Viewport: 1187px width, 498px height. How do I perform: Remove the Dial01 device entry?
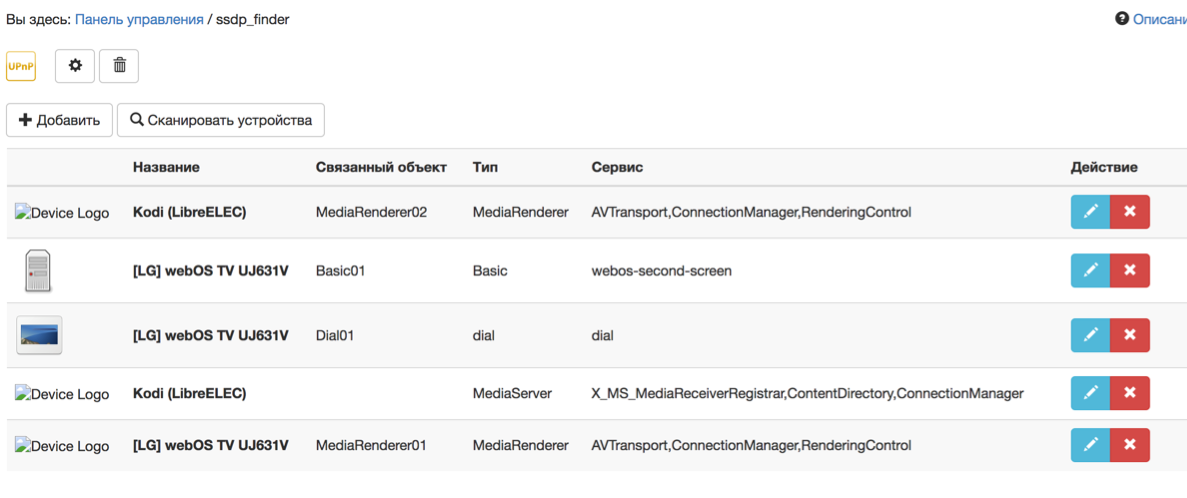1130,335
